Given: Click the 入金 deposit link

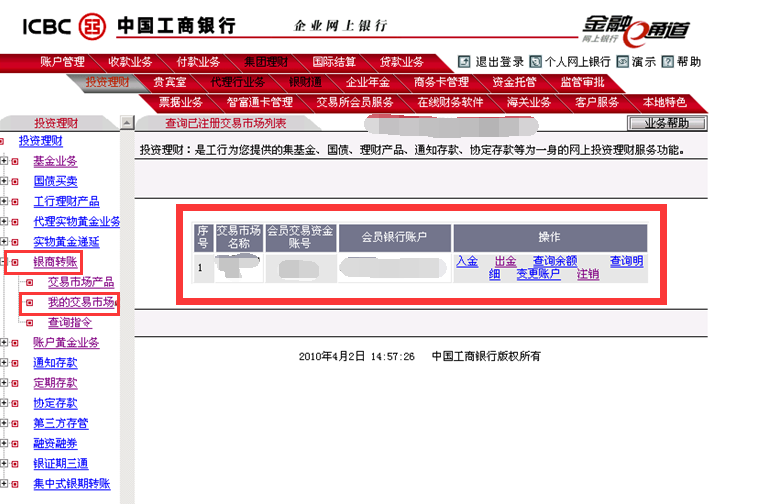Looking at the screenshot, I should (467, 261).
